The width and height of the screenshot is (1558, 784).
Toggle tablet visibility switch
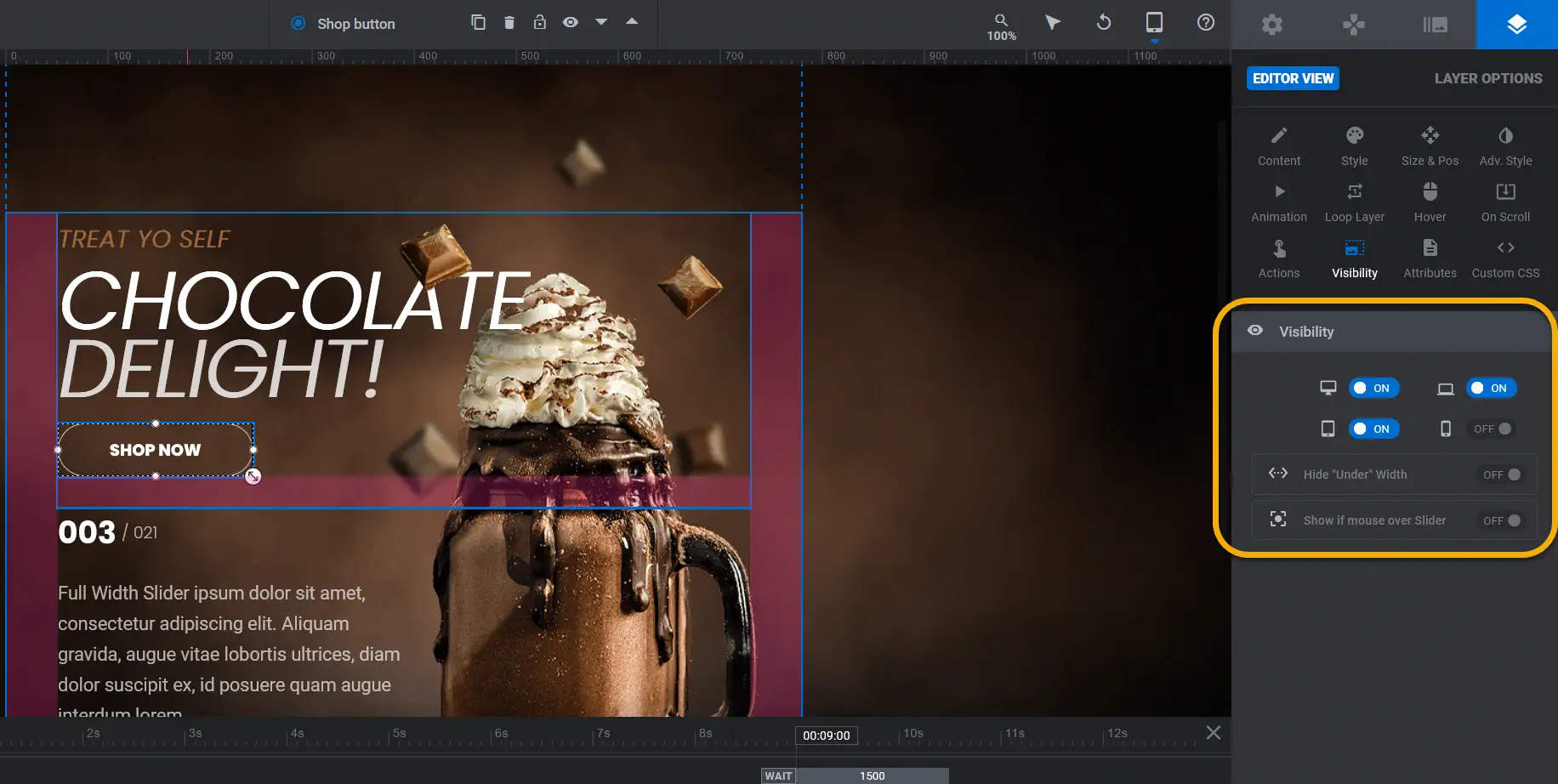tap(1373, 429)
